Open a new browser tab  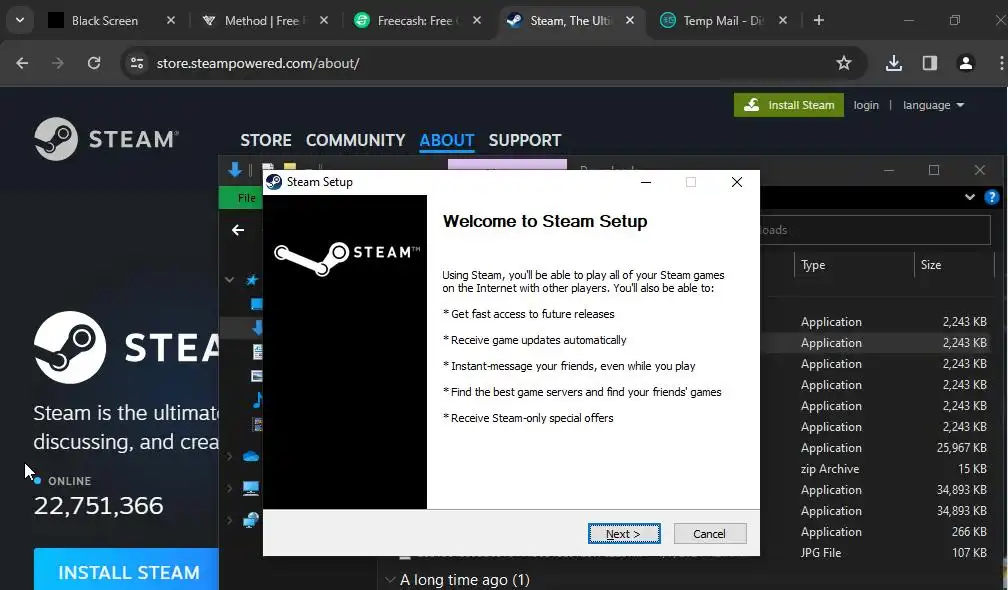818,21
